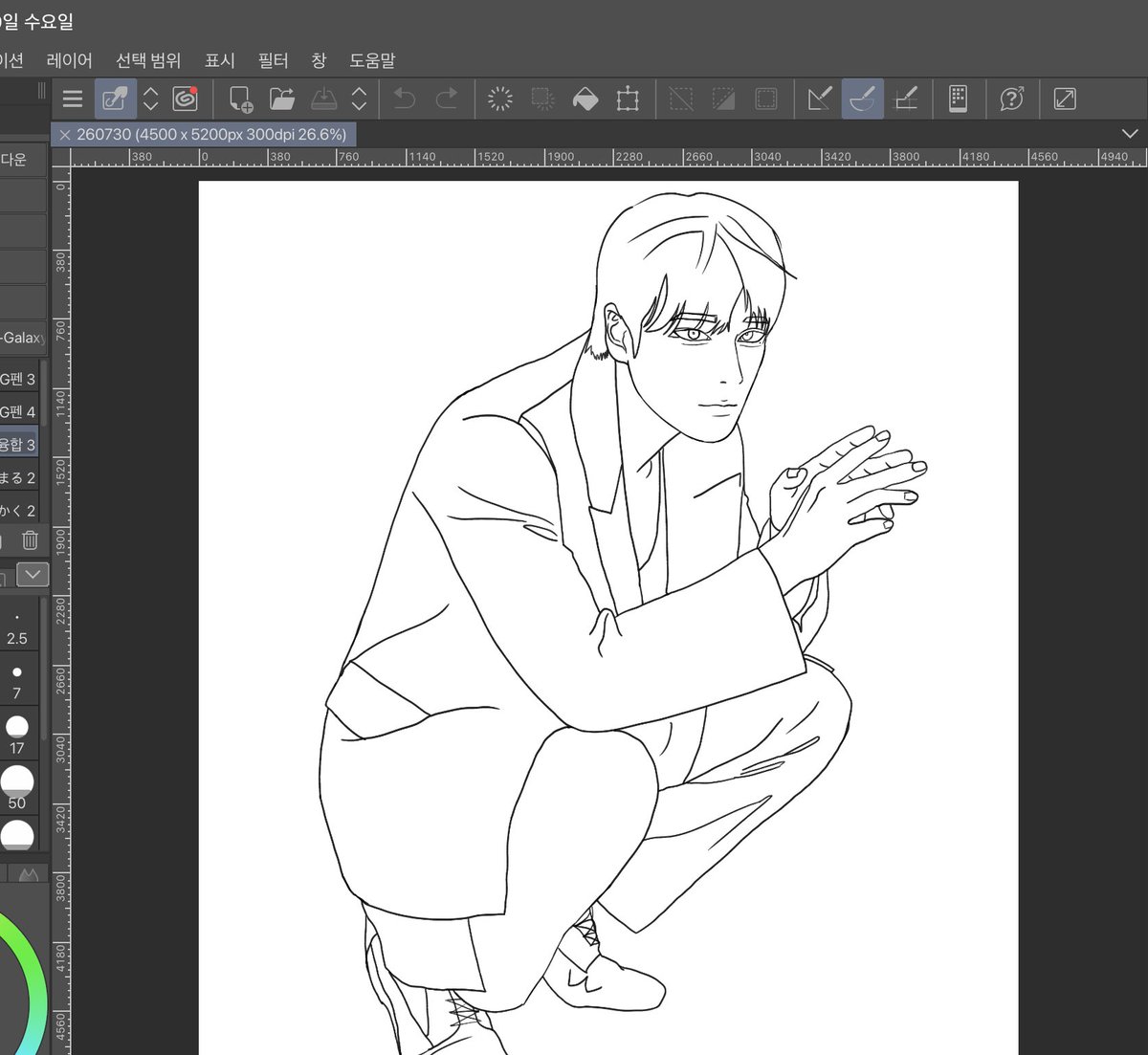Open the 필터 menu
1148x1055 pixels.
[x=274, y=60]
